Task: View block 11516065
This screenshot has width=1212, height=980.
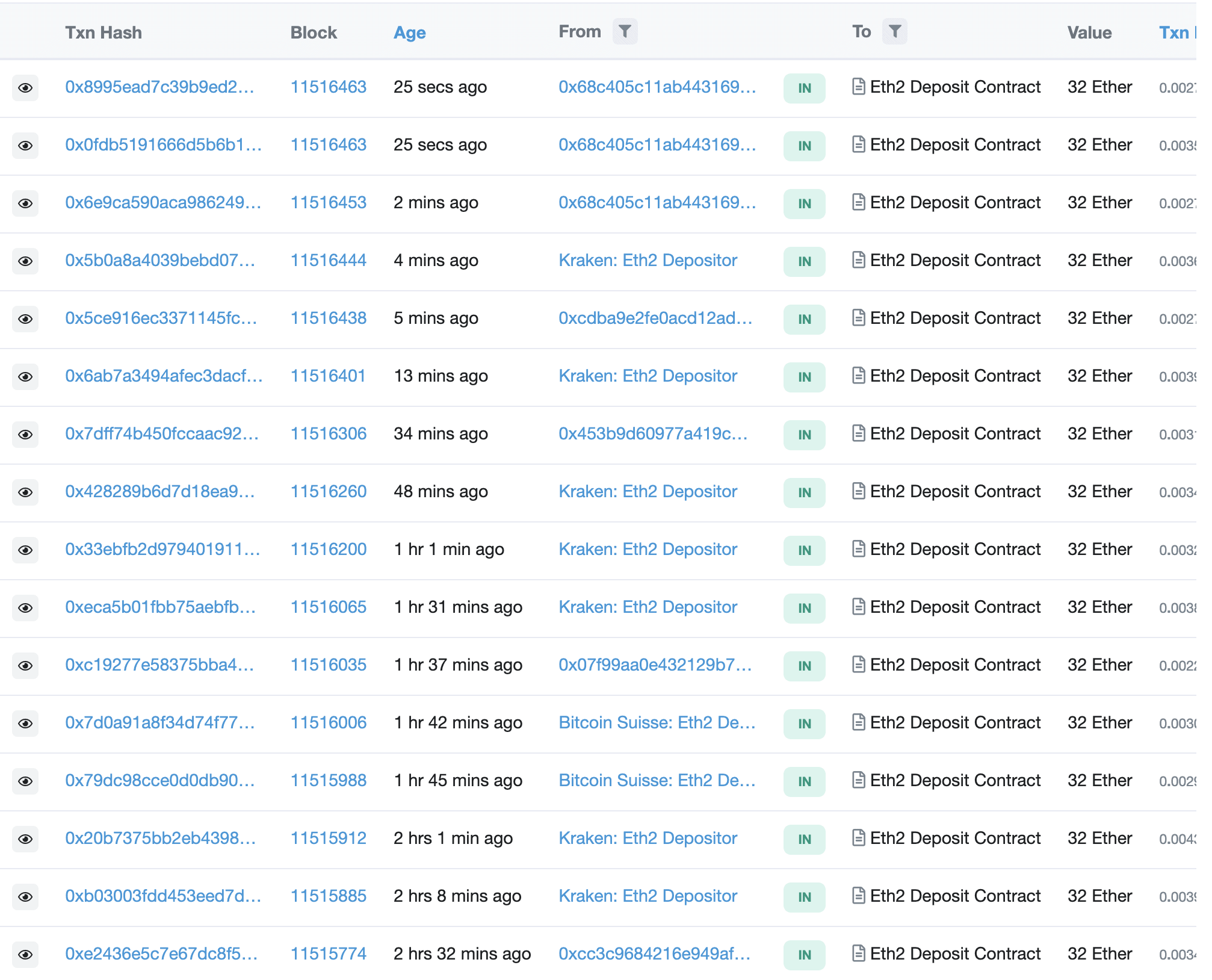Action: [329, 607]
